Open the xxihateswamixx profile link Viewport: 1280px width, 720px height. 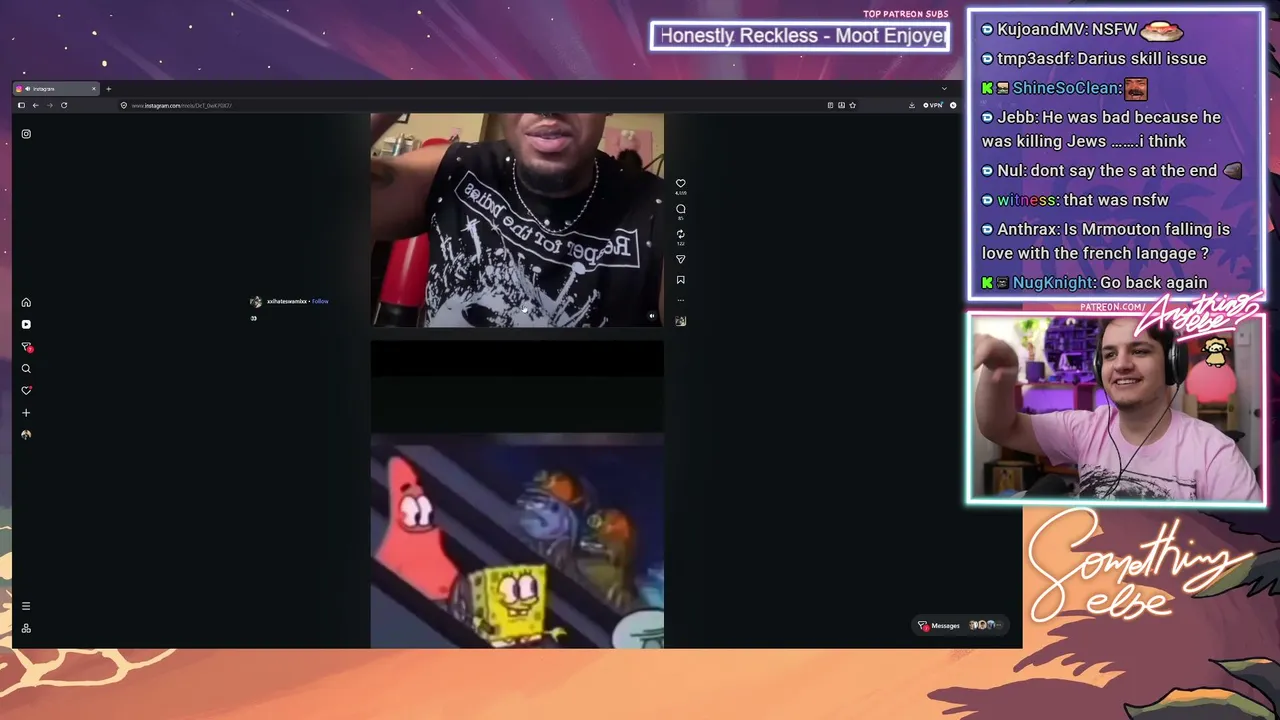tap(287, 301)
